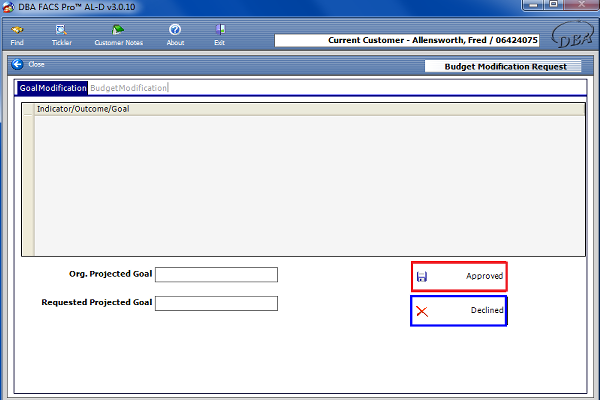The height and width of the screenshot is (400, 600).
Task: Click the Exit toolbar icon
Action: [x=219, y=30]
